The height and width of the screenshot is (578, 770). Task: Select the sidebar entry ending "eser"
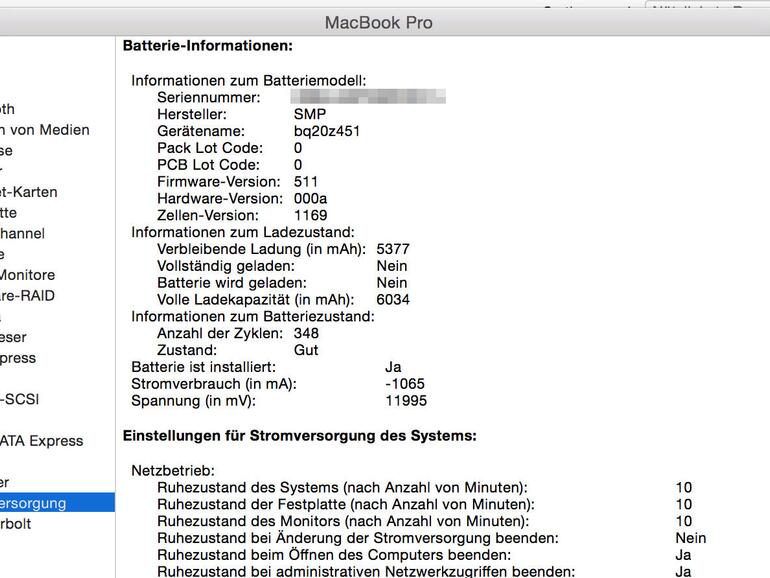13,337
